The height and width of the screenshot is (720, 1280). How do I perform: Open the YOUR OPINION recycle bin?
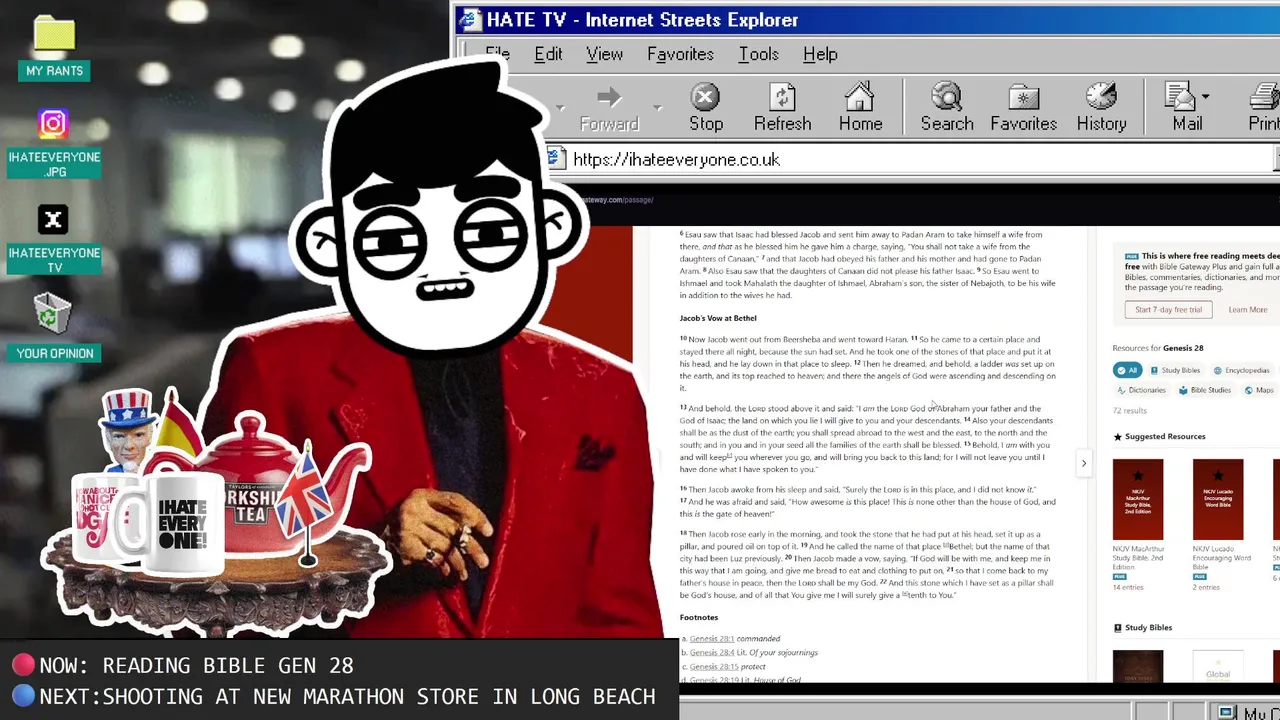click(53, 313)
